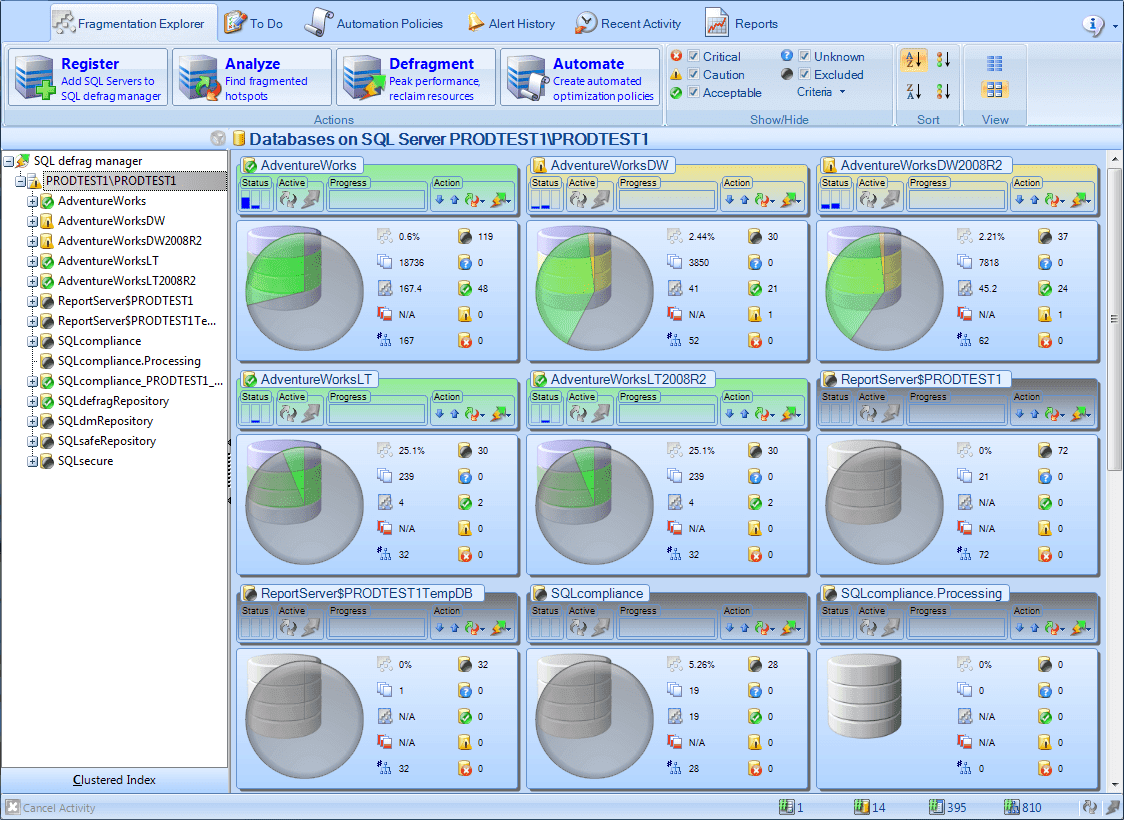Toggle the Excluded checkbox
This screenshot has height=820, width=1124.
click(804, 74)
